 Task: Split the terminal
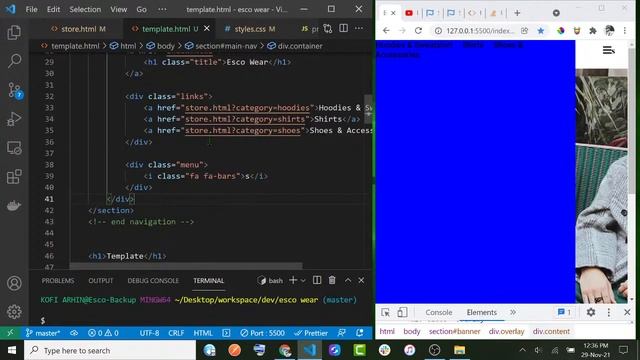click(317, 280)
